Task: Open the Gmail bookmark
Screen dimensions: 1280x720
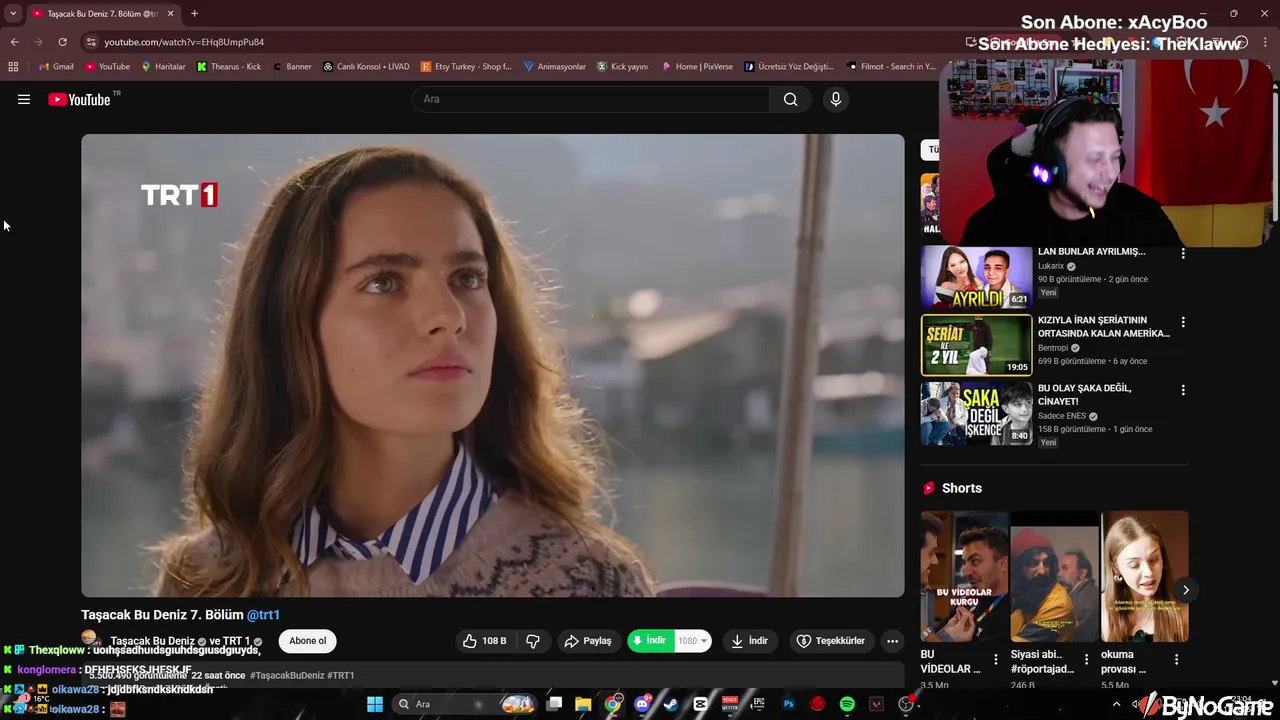Action: (56, 67)
